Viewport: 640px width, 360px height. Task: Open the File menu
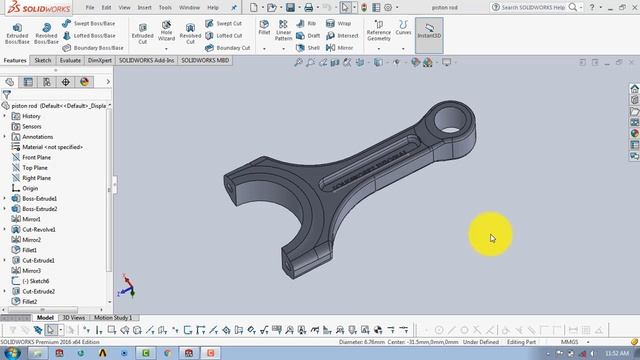pyautogui.click(x=90, y=7)
